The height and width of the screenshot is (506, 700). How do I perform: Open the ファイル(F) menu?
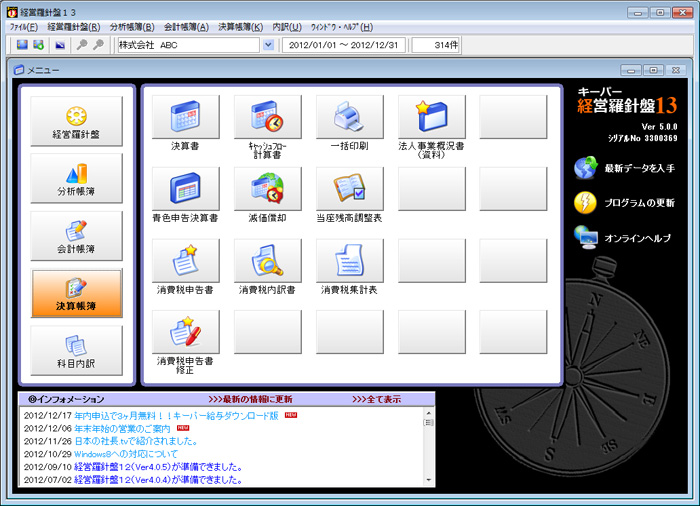point(24,27)
